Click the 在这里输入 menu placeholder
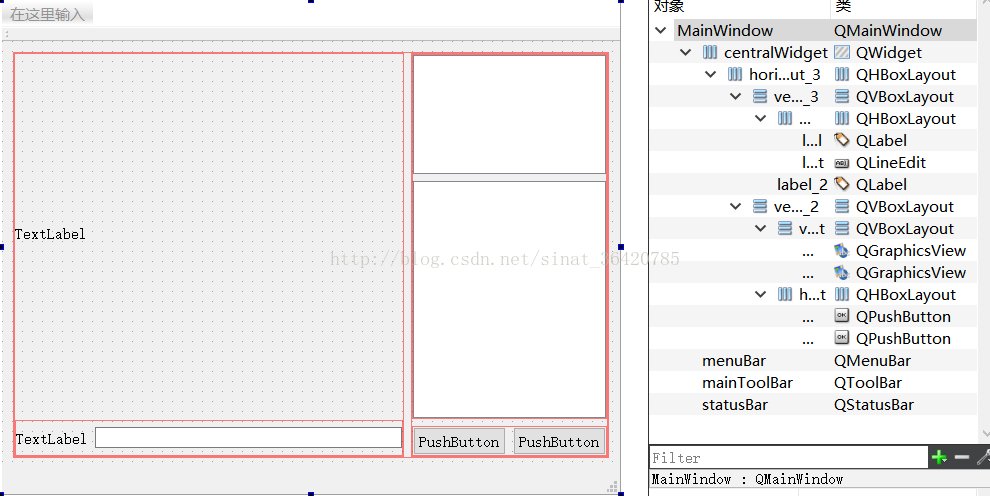990x496 pixels. click(47, 14)
